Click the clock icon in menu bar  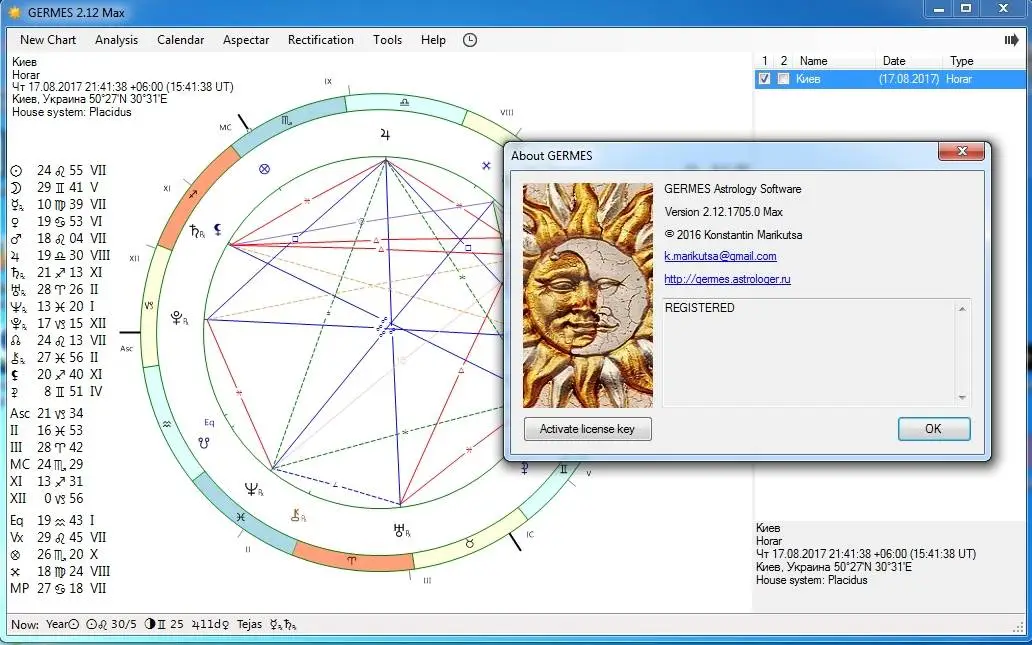[469, 40]
